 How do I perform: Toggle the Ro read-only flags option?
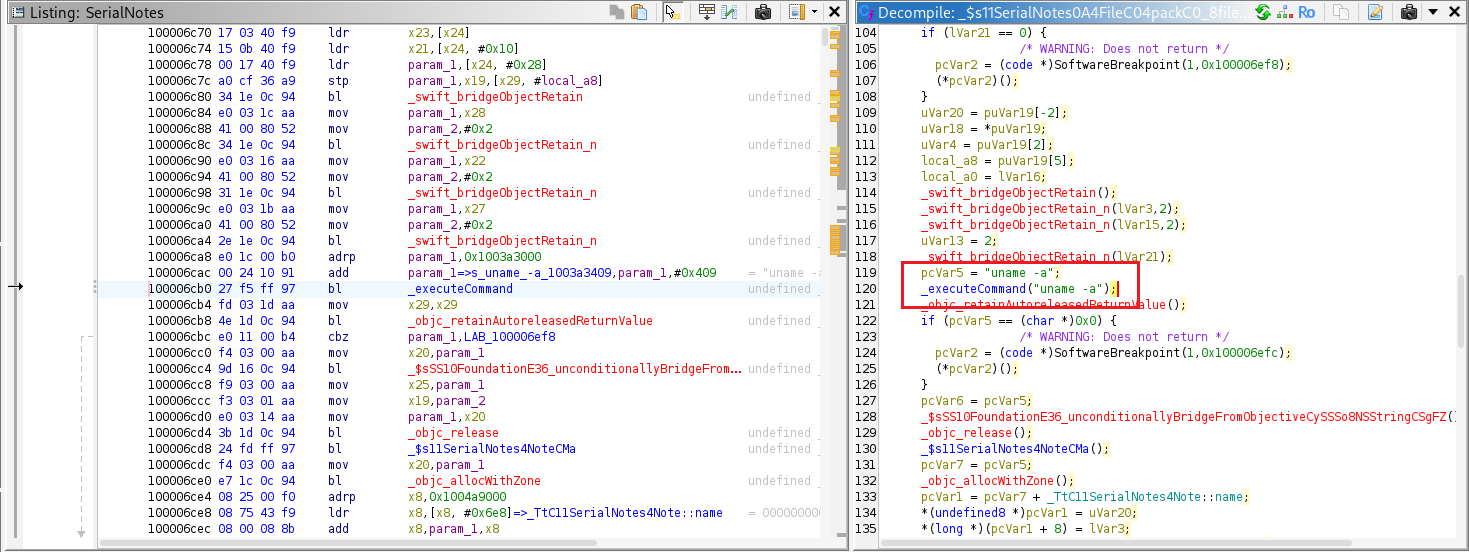coord(1306,12)
